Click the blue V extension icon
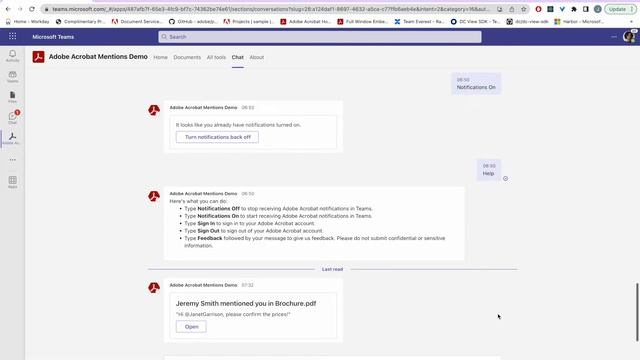The height and width of the screenshot is (360, 640). pyautogui.click(x=562, y=9)
